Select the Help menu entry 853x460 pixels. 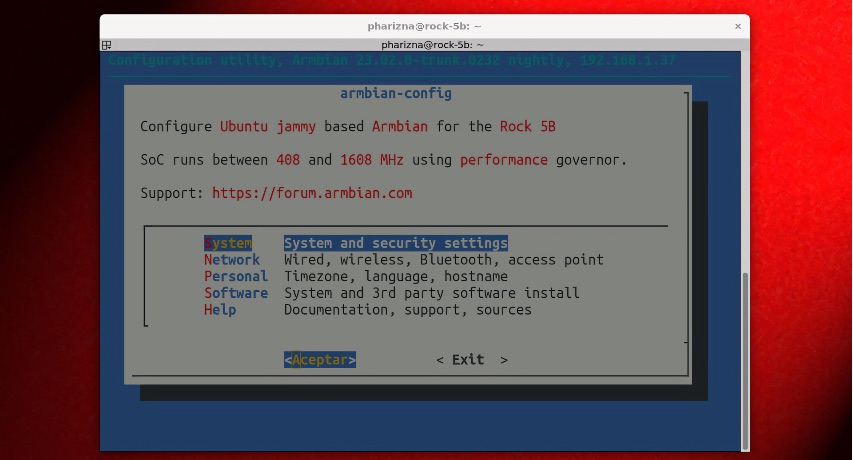coord(220,310)
